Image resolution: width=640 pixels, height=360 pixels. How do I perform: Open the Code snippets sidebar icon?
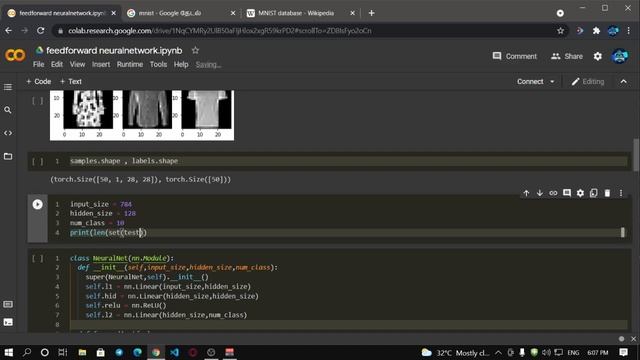8,133
